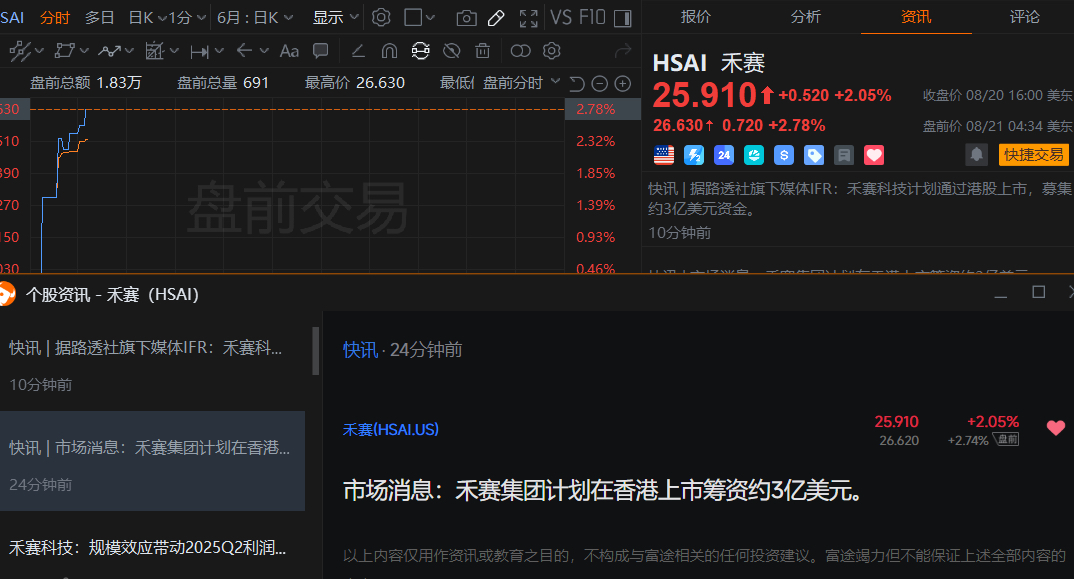The image size is (1074, 579).
Task: Open drawing tools settings gear
Action: click(551, 51)
